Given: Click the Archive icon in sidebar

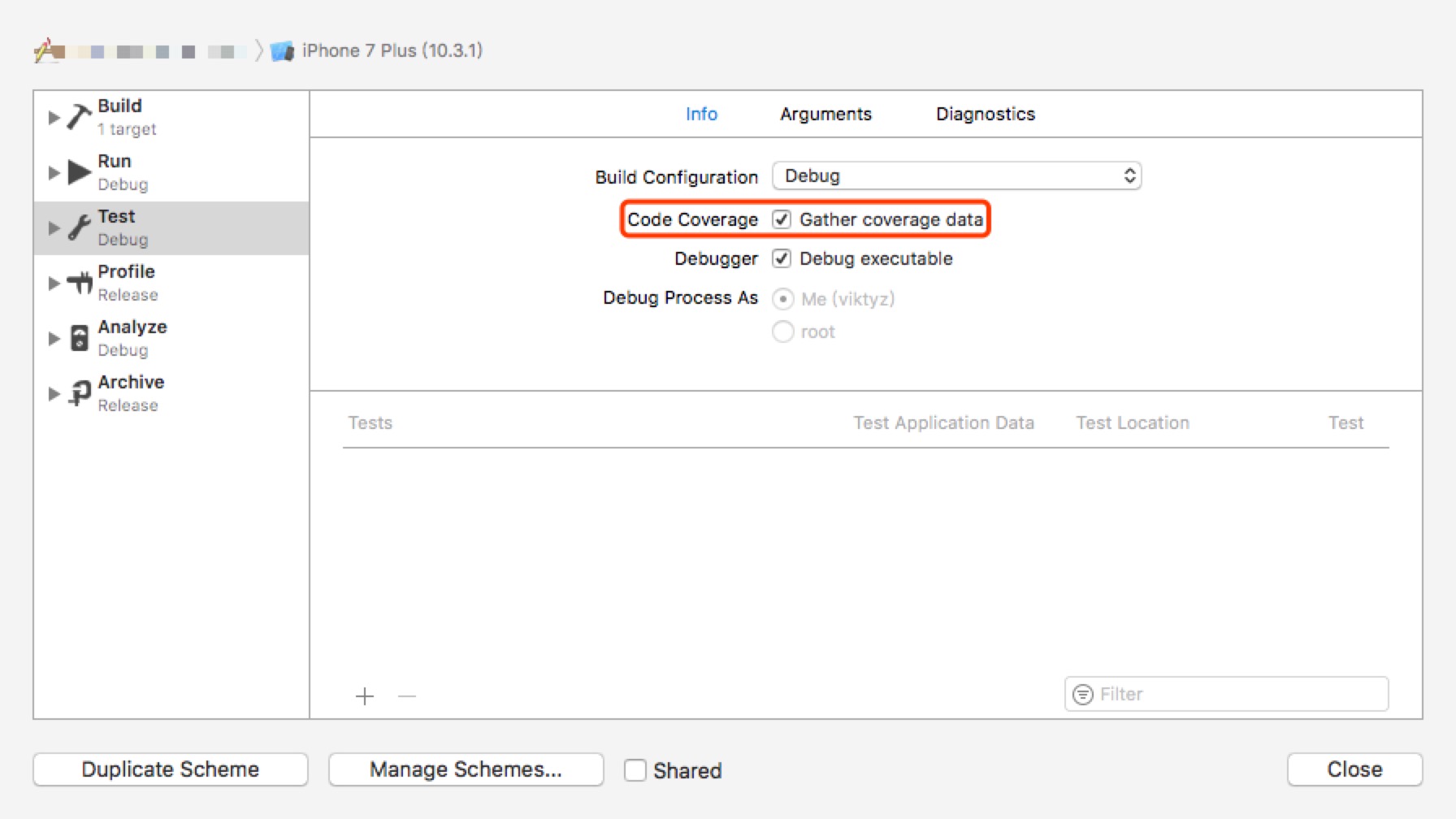Looking at the screenshot, I should (x=80, y=393).
